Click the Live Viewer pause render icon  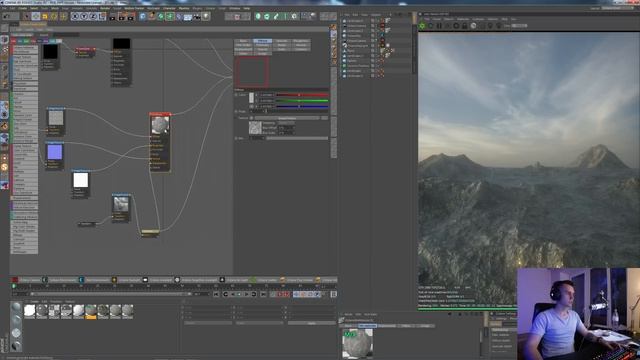[x=439, y=26]
